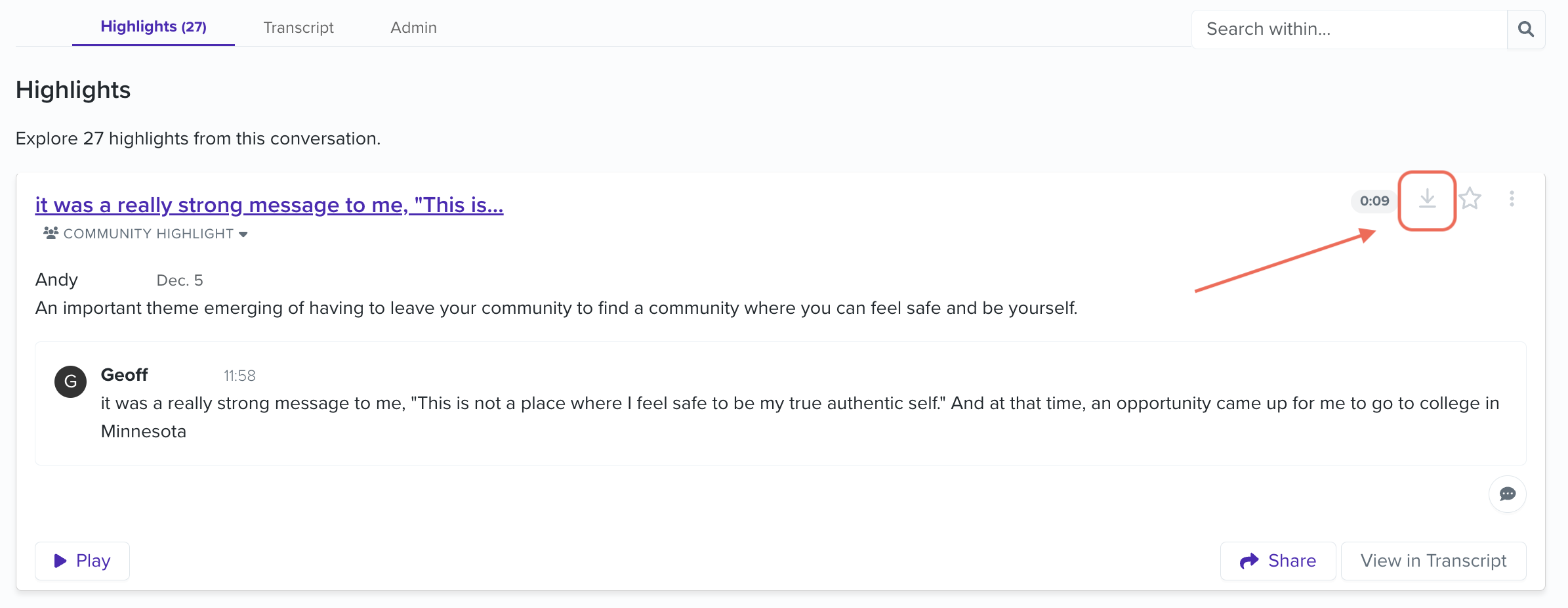The height and width of the screenshot is (608, 1568).
Task: Click the 0:09 duration badge
Action: (x=1374, y=201)
